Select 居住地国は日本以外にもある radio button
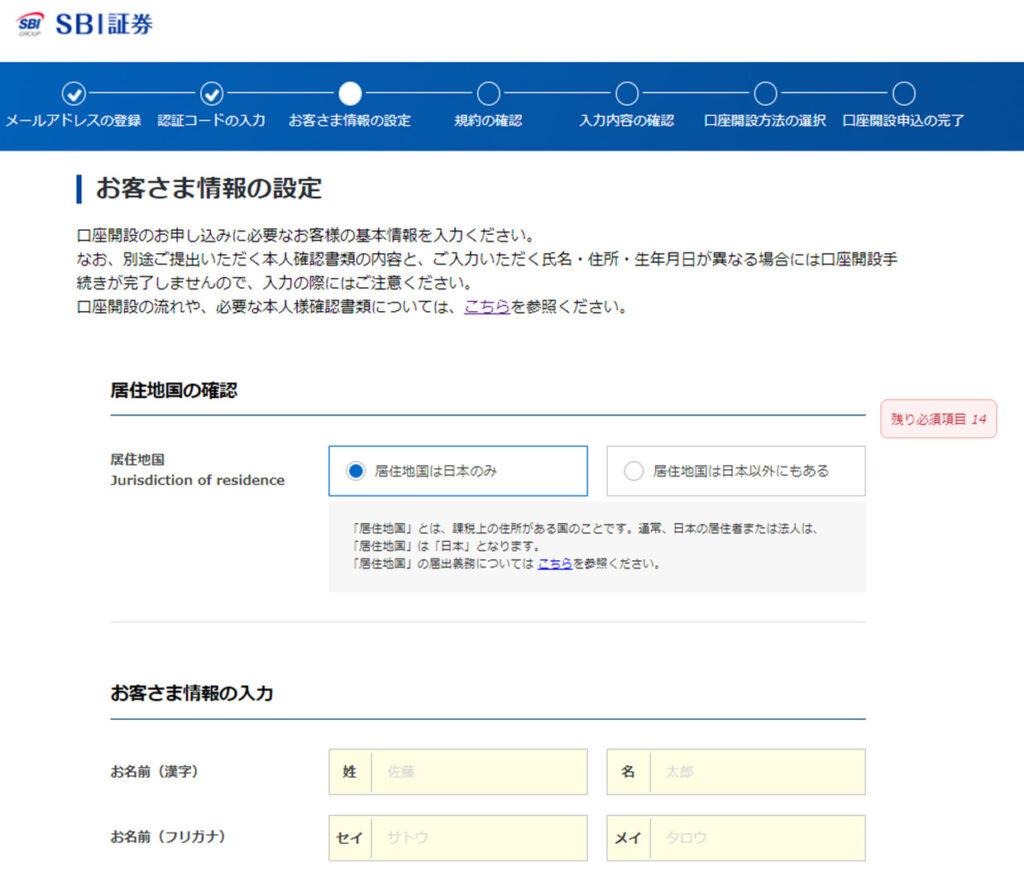 (x=633, y=471)
